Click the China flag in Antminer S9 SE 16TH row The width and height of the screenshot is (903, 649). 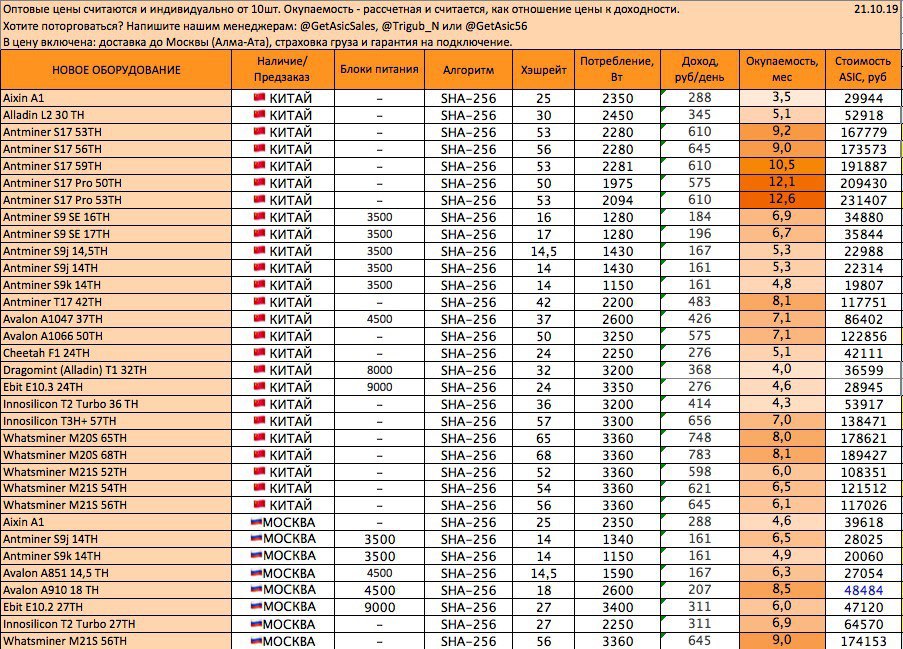click(x=259, y=216)
